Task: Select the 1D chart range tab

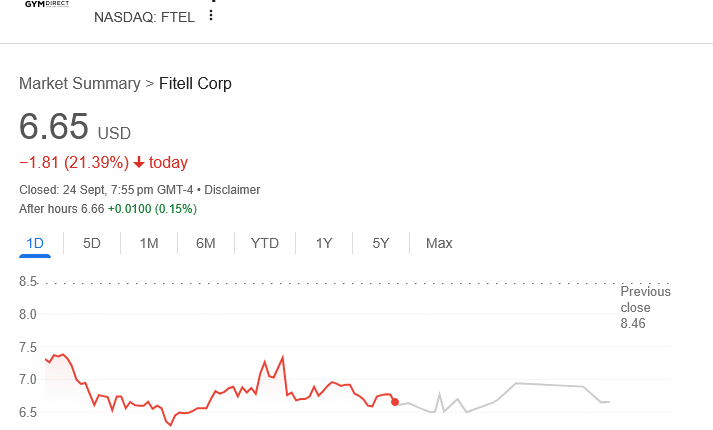Action: 35,243
